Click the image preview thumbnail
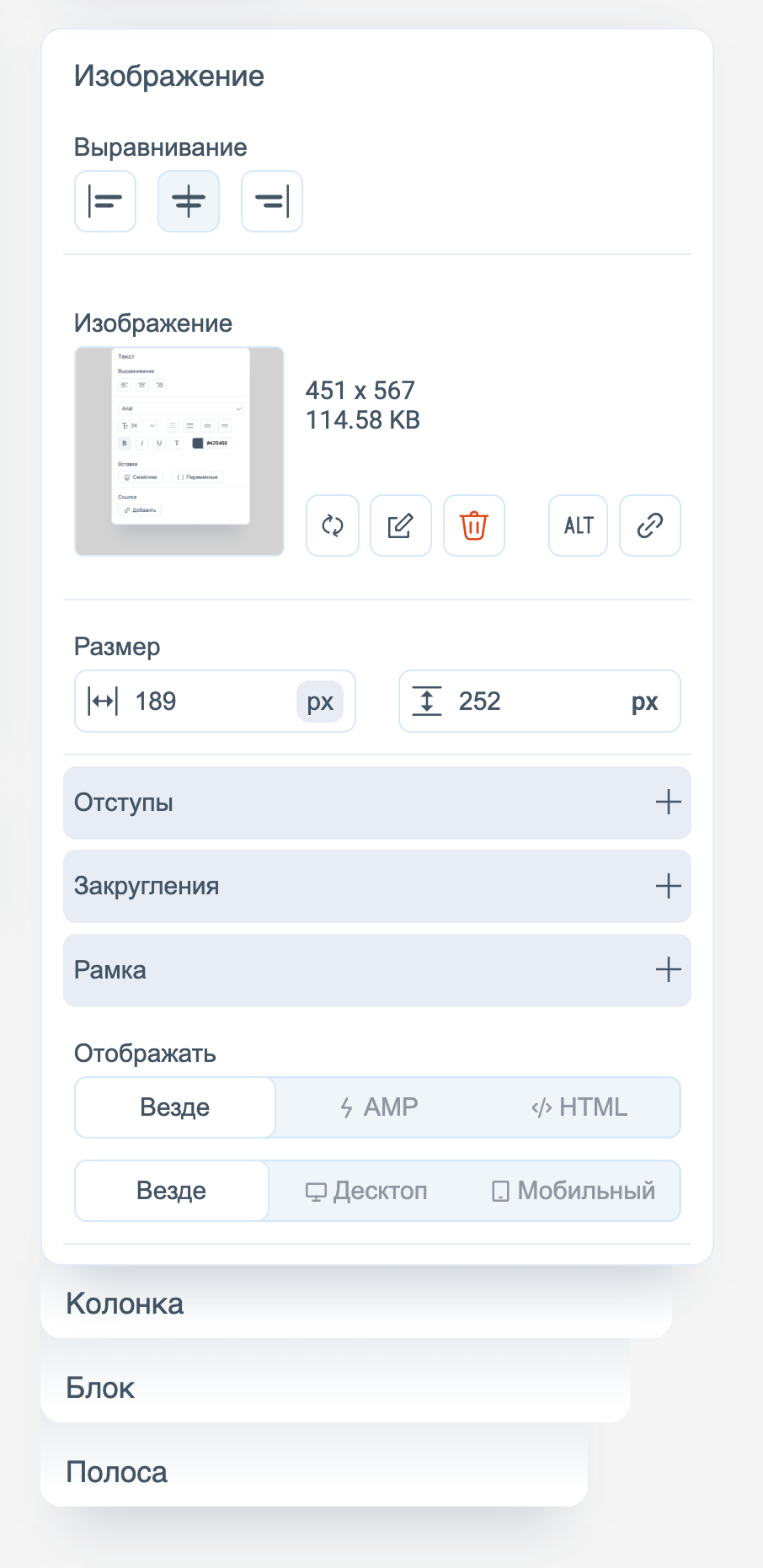Screen dimensions: 763x1568 tap(179, 451)
